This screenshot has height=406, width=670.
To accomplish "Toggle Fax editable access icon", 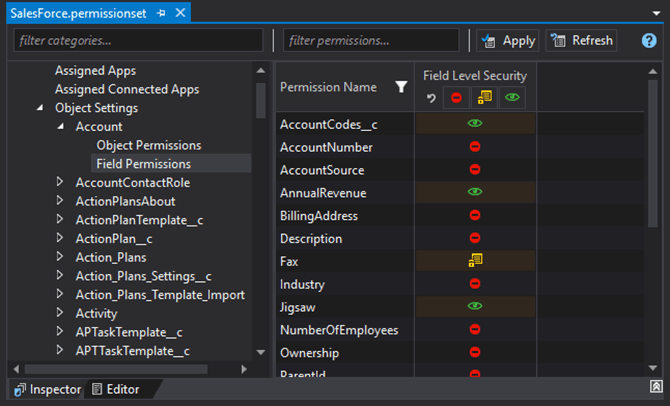I will [475, 260].
